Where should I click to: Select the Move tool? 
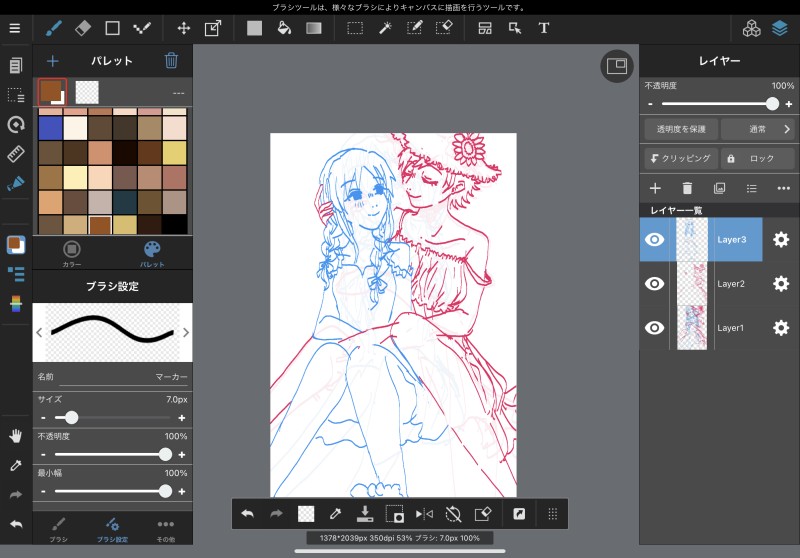[183, 28]
